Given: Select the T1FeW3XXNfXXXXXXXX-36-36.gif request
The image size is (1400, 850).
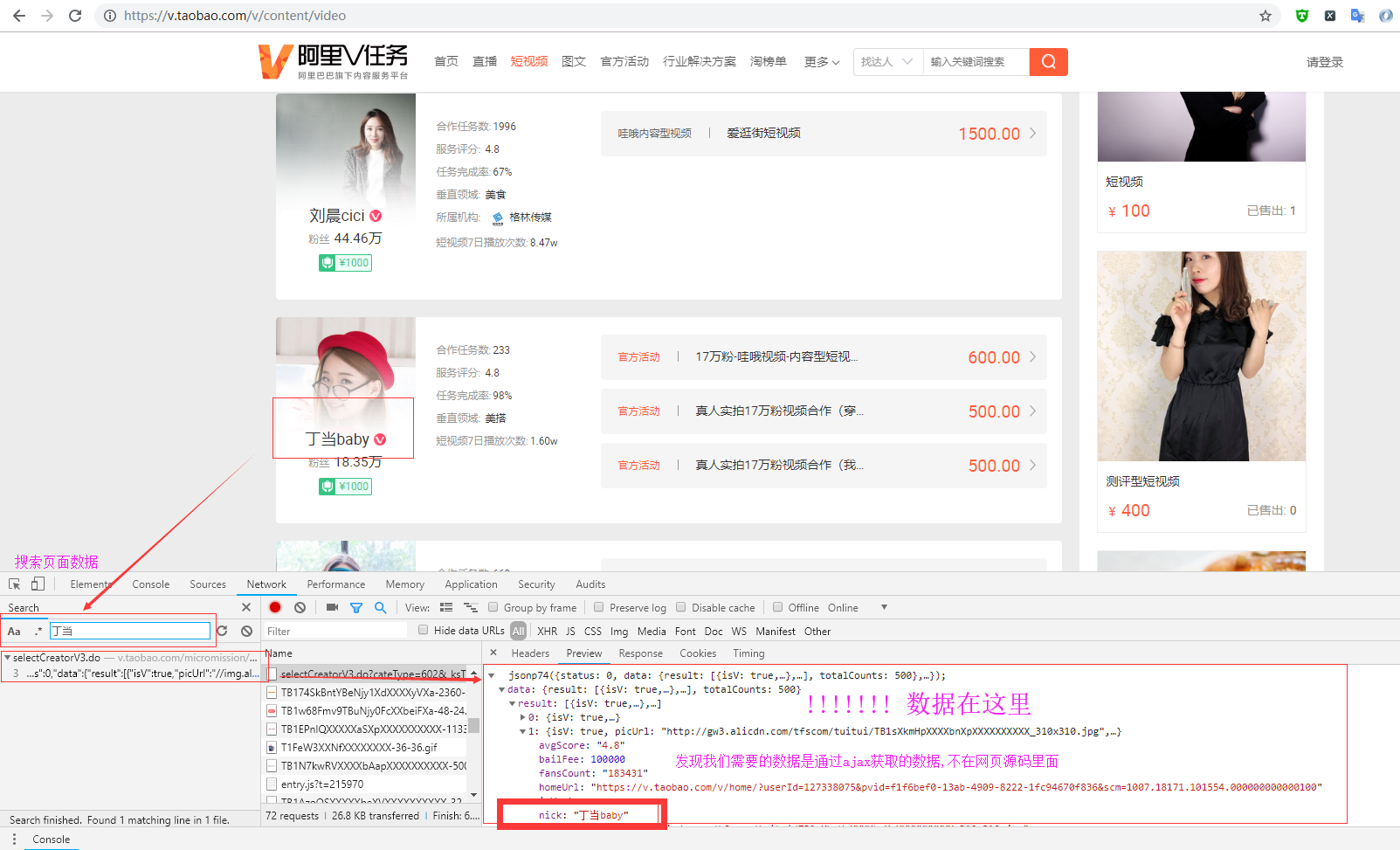Looking at the screenshot, I should click(x=359, y=748).
